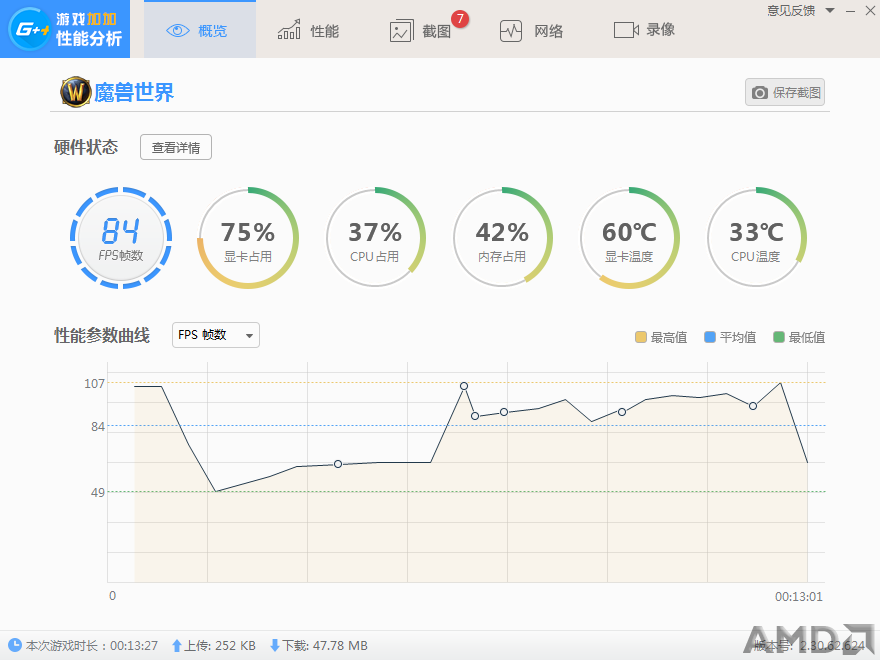This screenshot has width=880, height=660.
Task: Click the red badge showing 7 screenshots
Action: click(460, 19)
